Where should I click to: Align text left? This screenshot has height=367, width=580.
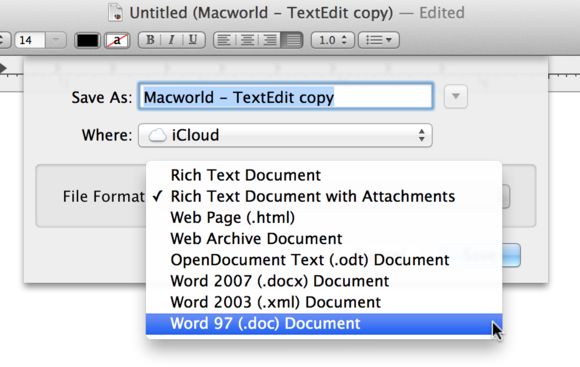tap(225, 40)
